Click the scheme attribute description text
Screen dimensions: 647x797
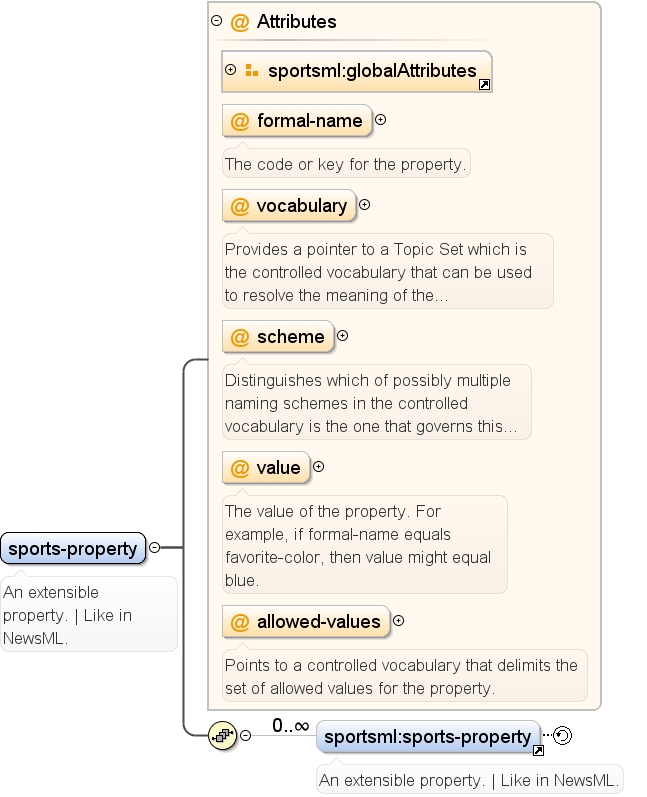point(371,403)
